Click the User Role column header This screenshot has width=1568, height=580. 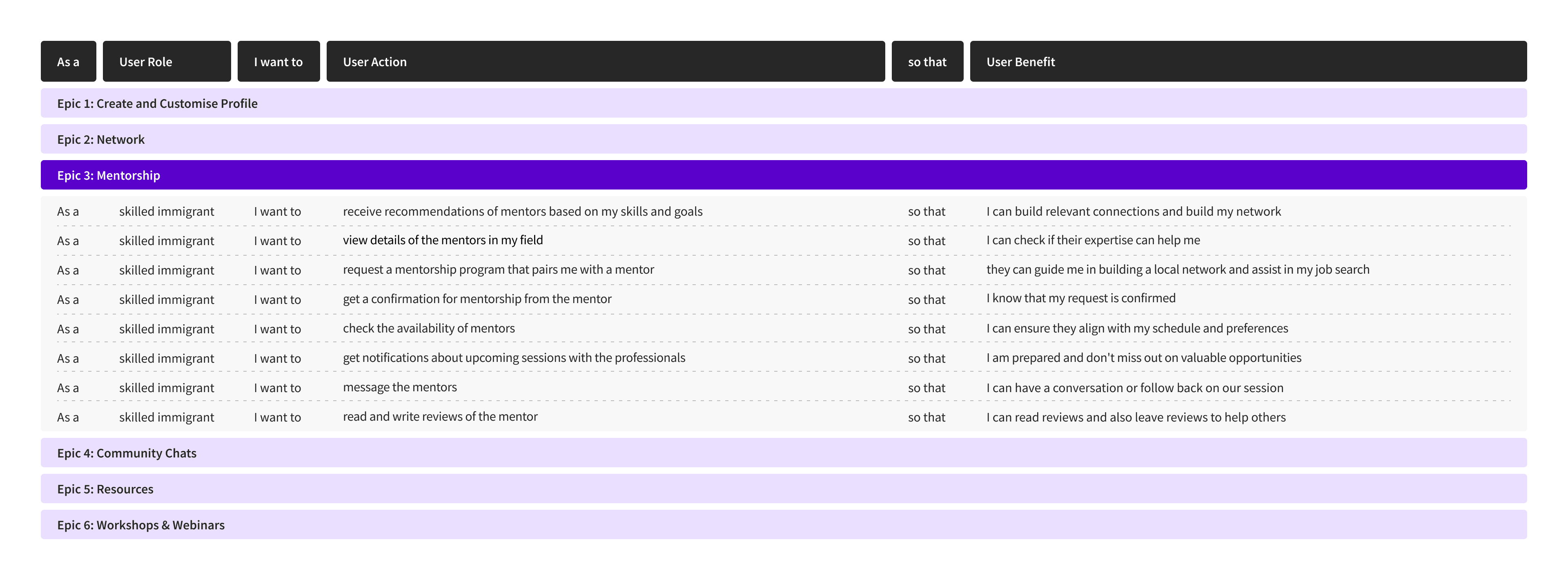tap(166, 61)
